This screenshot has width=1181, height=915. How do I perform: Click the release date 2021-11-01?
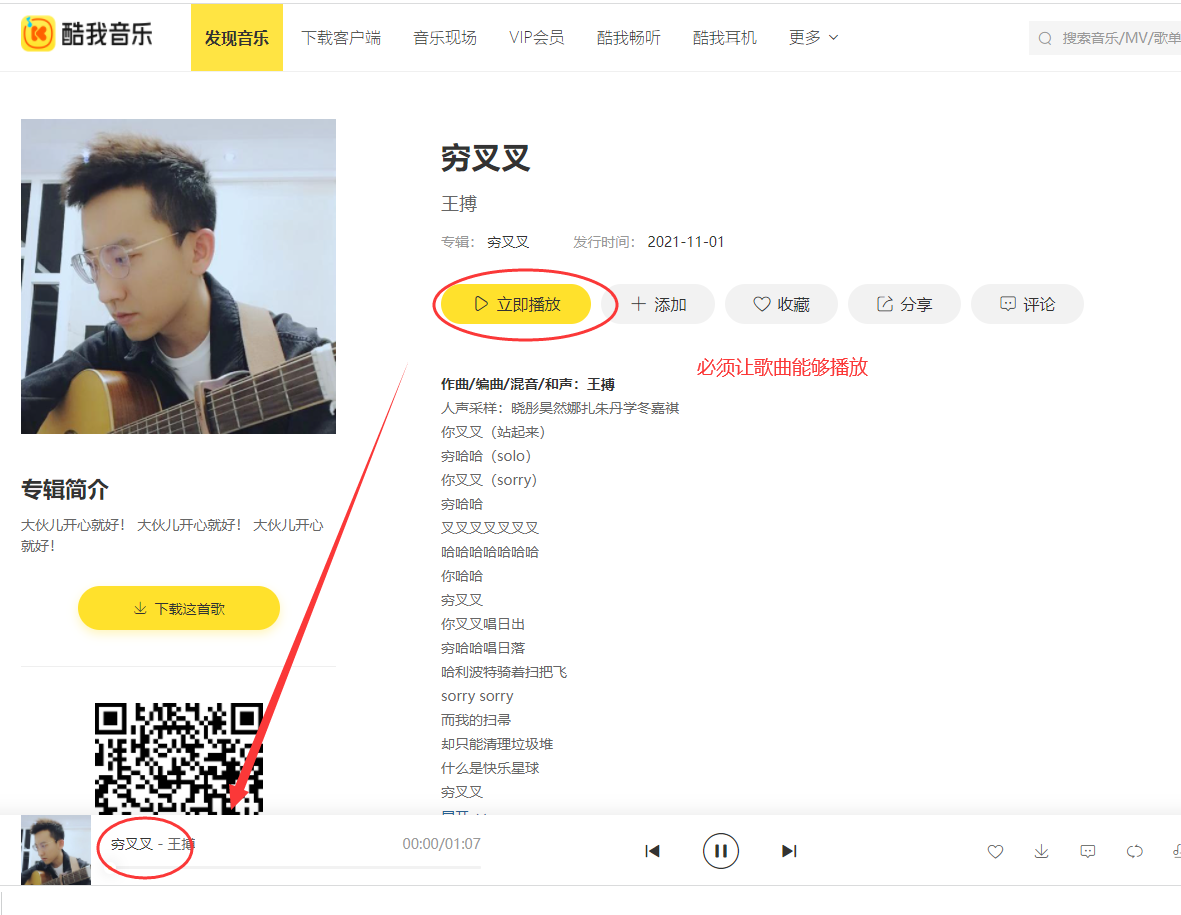(685, 242)
